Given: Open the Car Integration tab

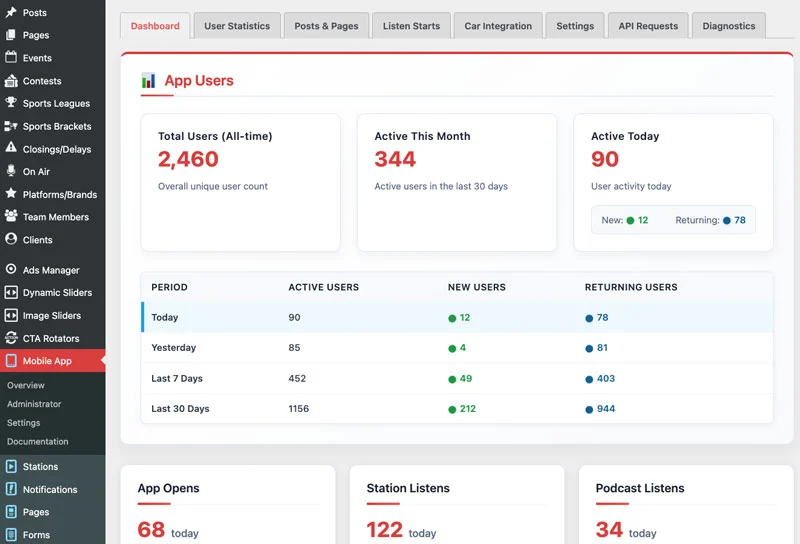Looking at the screenshot, I should pos(498,26).
